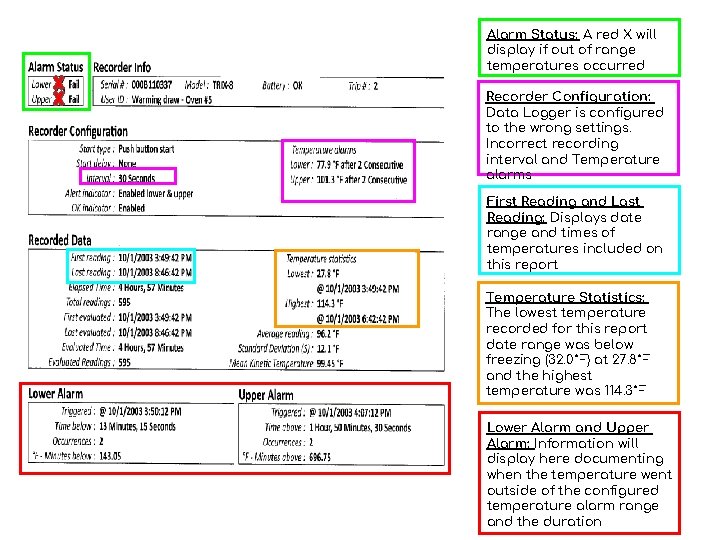The image size is (720, 540).
Task: Click the Model TR04-8 value
Action: 223,85
